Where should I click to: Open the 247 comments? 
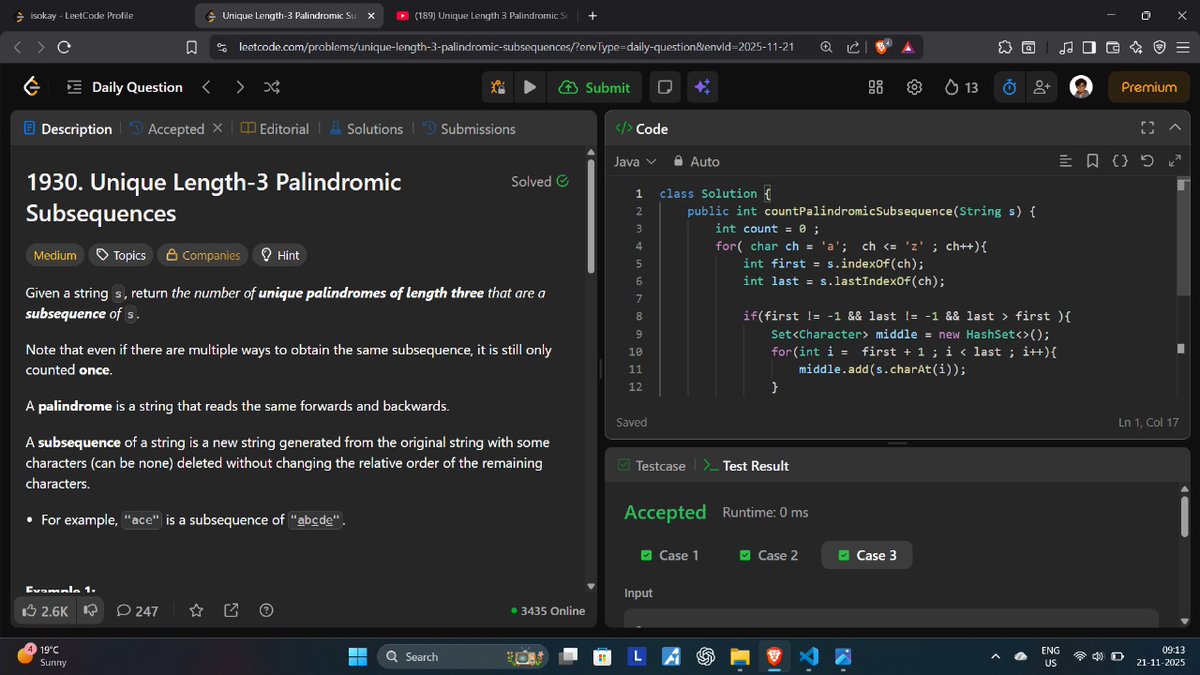(x=137, y=610)
